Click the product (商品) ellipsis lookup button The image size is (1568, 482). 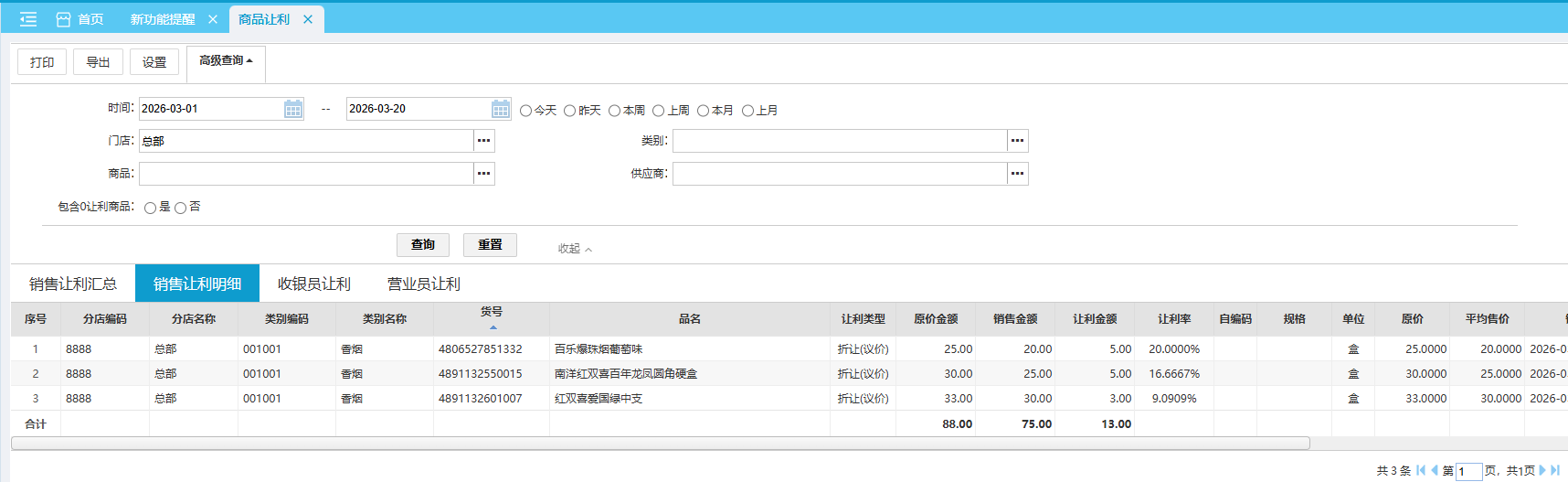483,174
